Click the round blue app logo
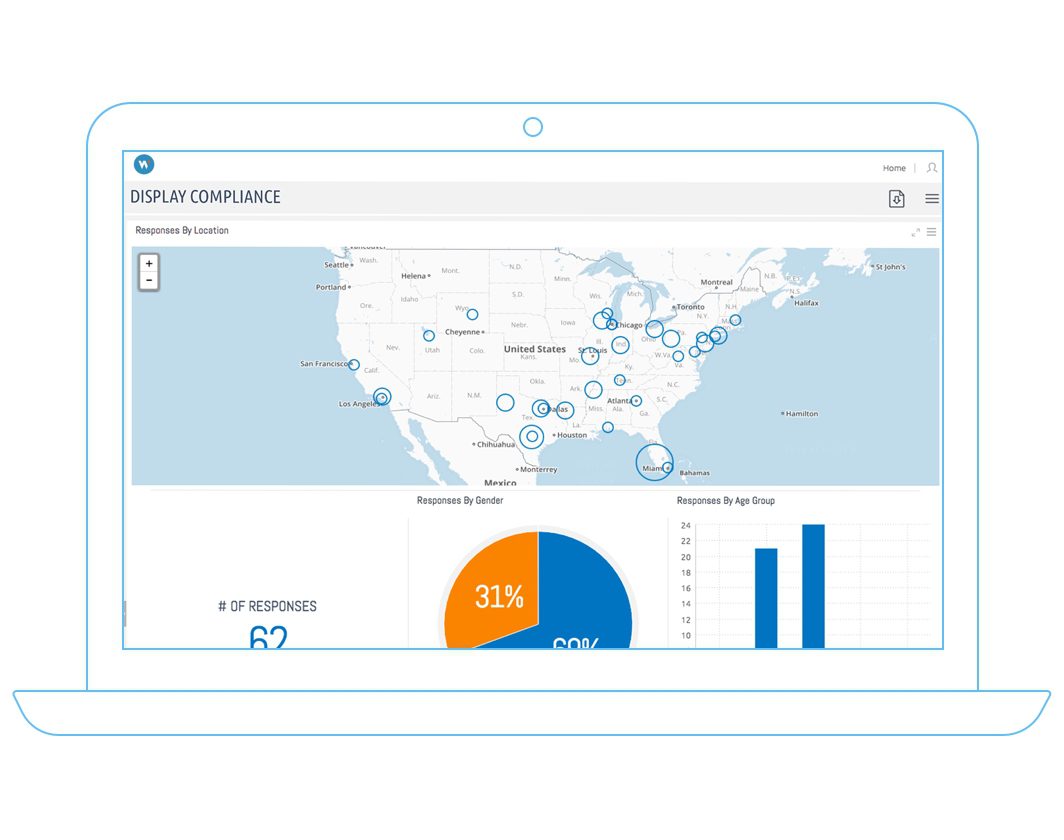1064x840 pixels. tap(144, 165)
